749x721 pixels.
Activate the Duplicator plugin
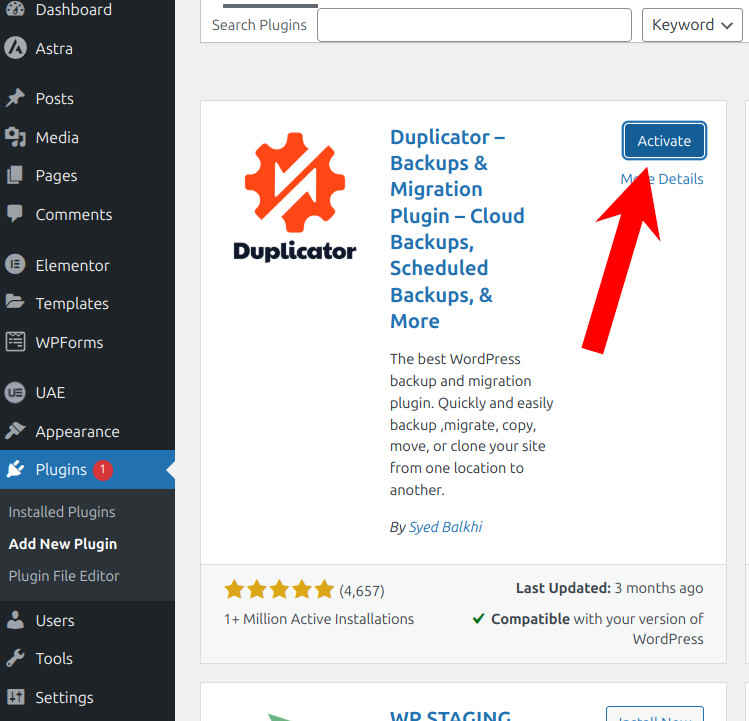pyautogui.click(x=664, y=140)
